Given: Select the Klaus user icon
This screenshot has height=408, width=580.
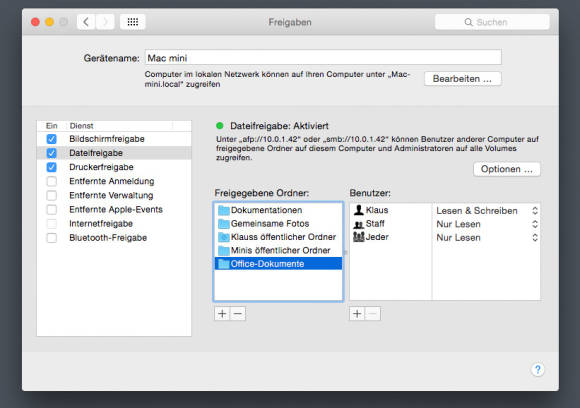Looking at the screenshot, I should 358,210.
